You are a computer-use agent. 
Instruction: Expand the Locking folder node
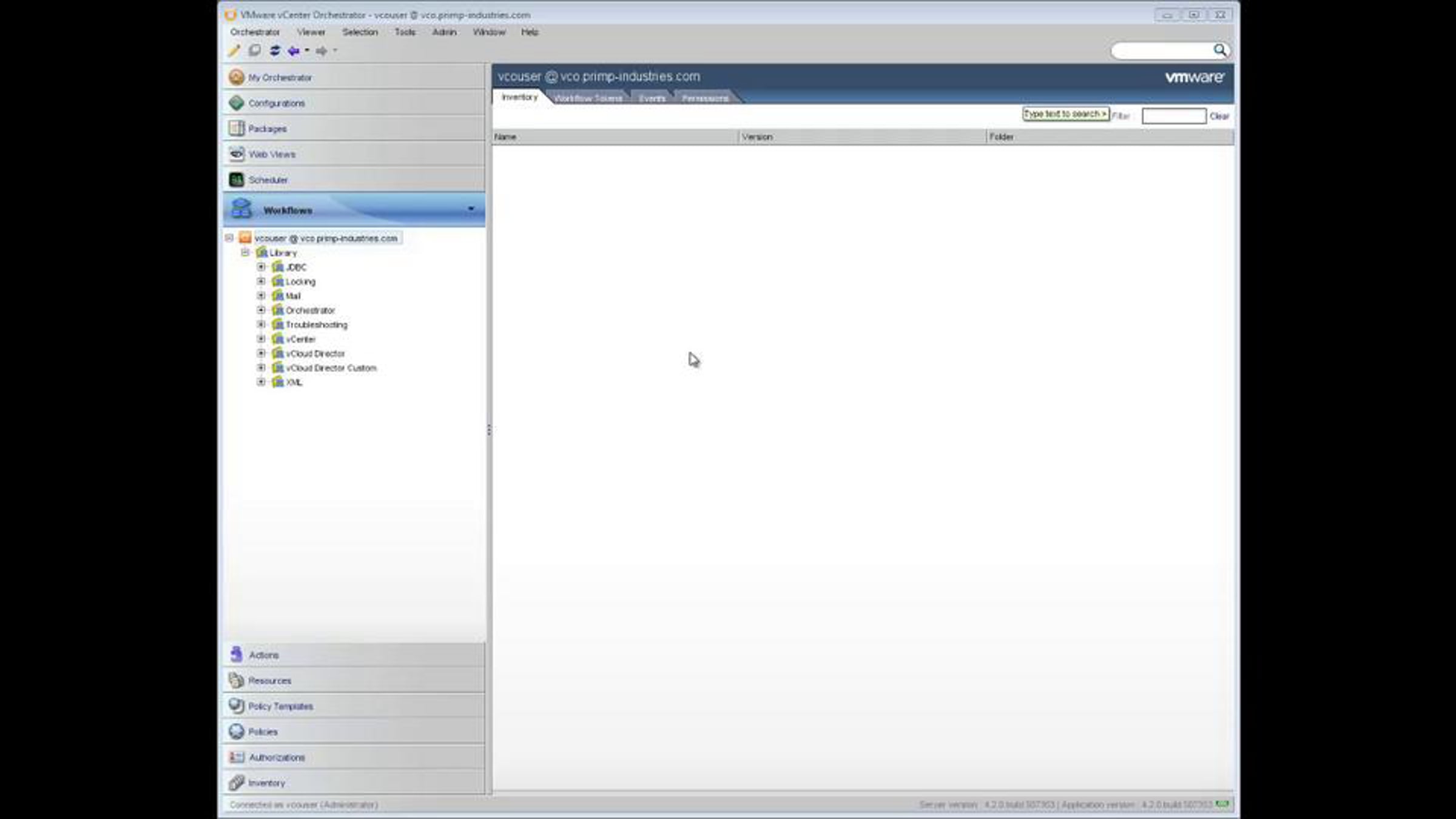[261, 281]
